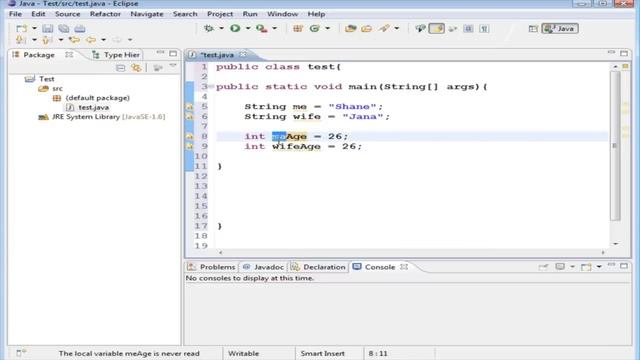
Task: Click the Back navigation arrow icon
Action: (x=91, y=40)
